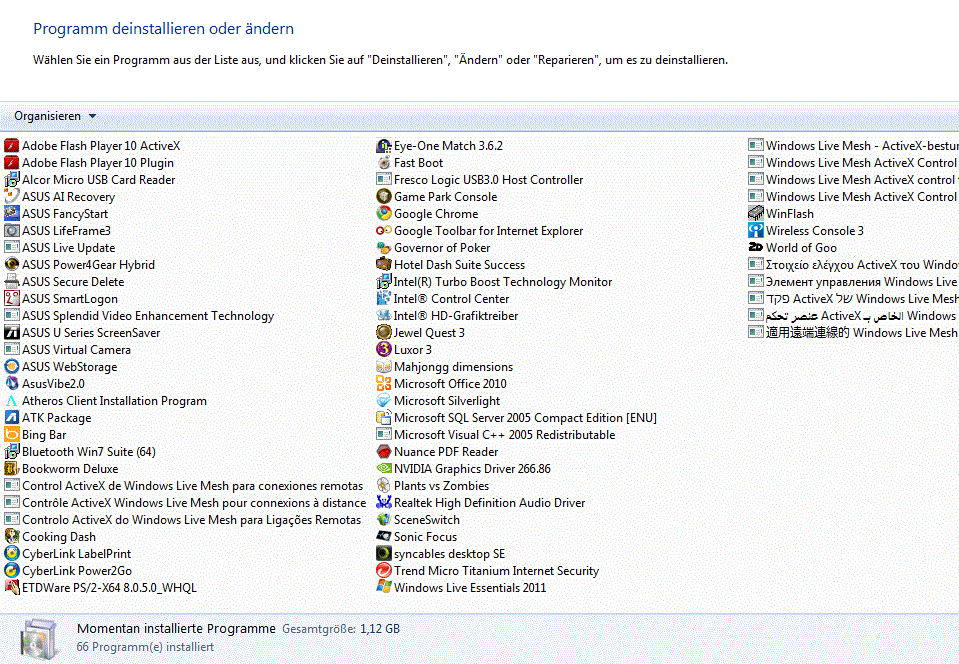Open the Organisieren dropdown menu
The image size is (959, 664).
click(55, 116)
